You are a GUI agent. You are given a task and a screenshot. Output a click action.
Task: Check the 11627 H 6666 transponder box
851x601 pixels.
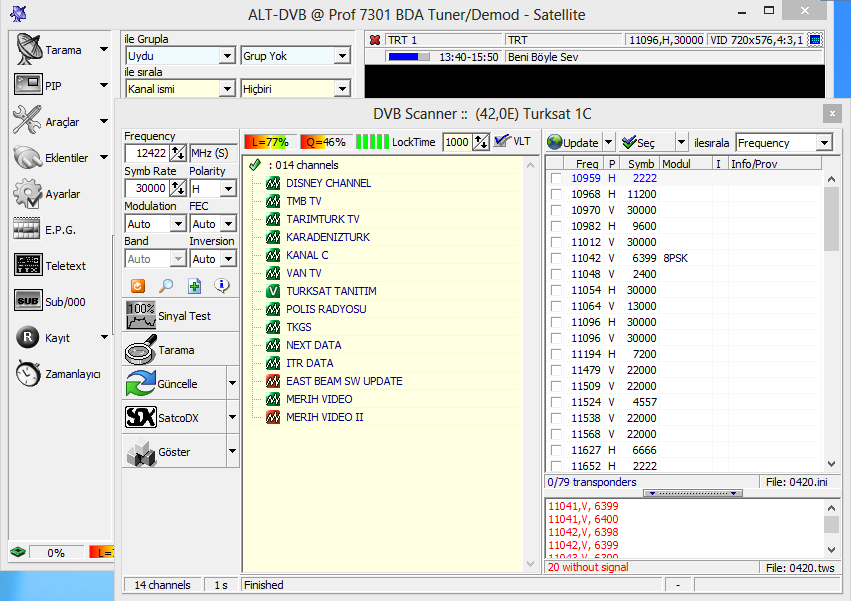pos(556,450)
